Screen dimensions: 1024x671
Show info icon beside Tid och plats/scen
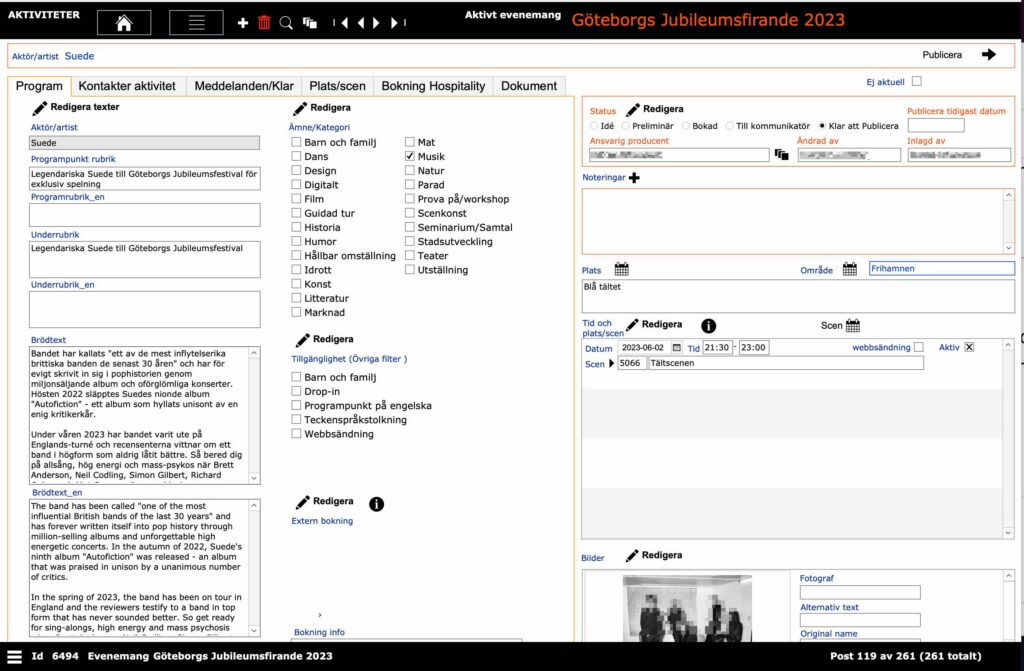coord(709,325)
